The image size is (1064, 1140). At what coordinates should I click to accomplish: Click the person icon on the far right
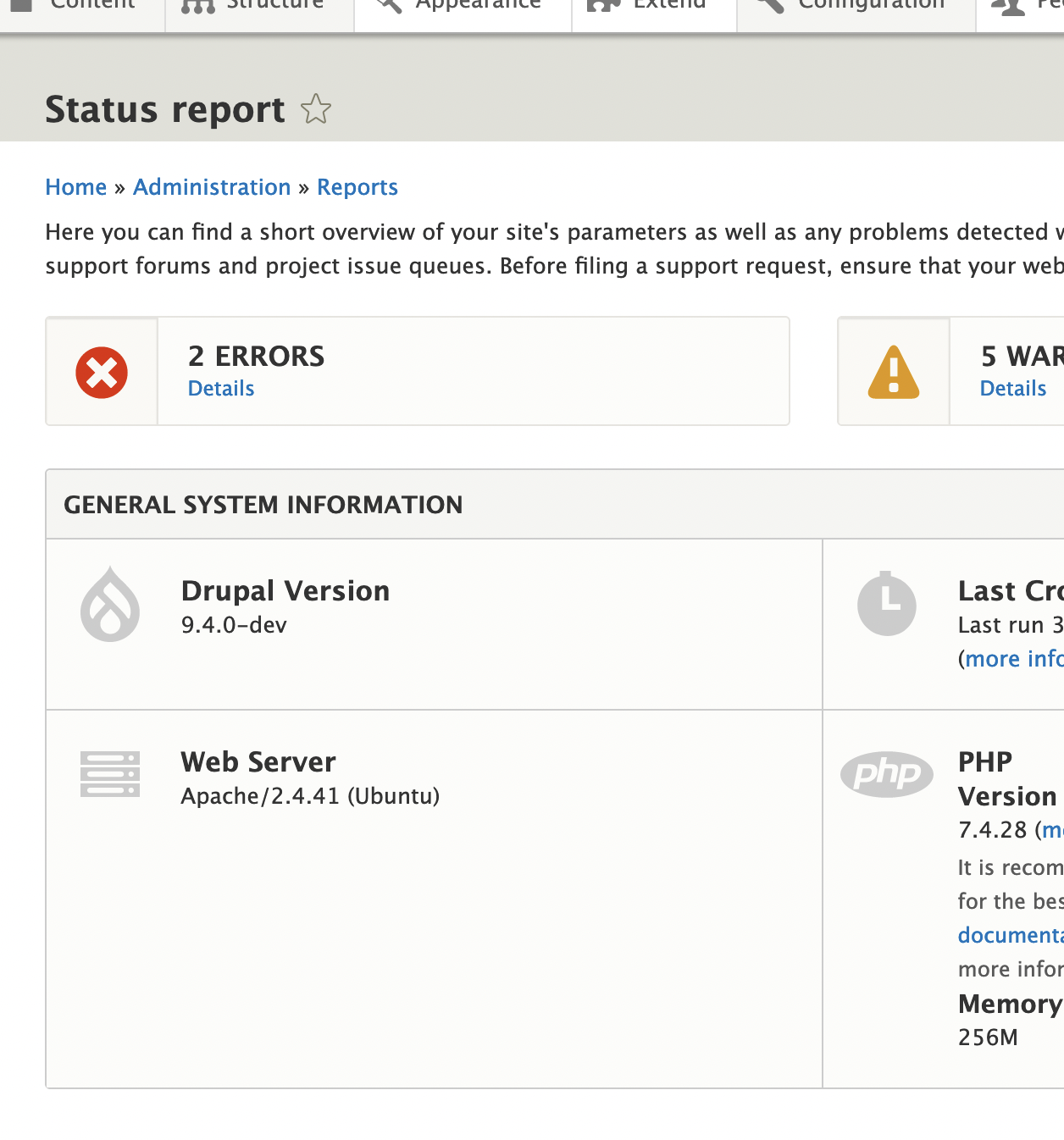(1013, 5)
